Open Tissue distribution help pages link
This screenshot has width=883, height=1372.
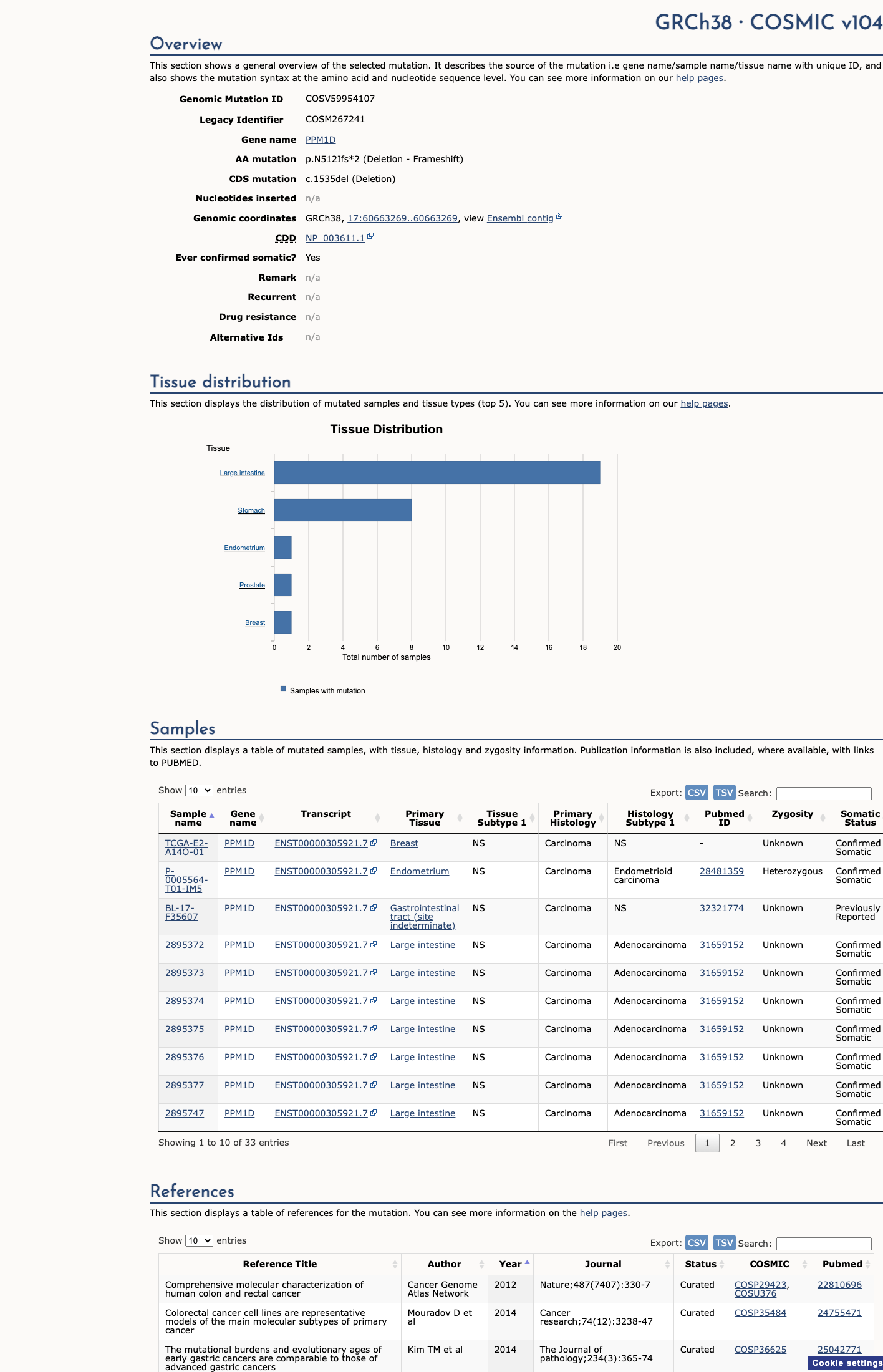click(704, 403)
